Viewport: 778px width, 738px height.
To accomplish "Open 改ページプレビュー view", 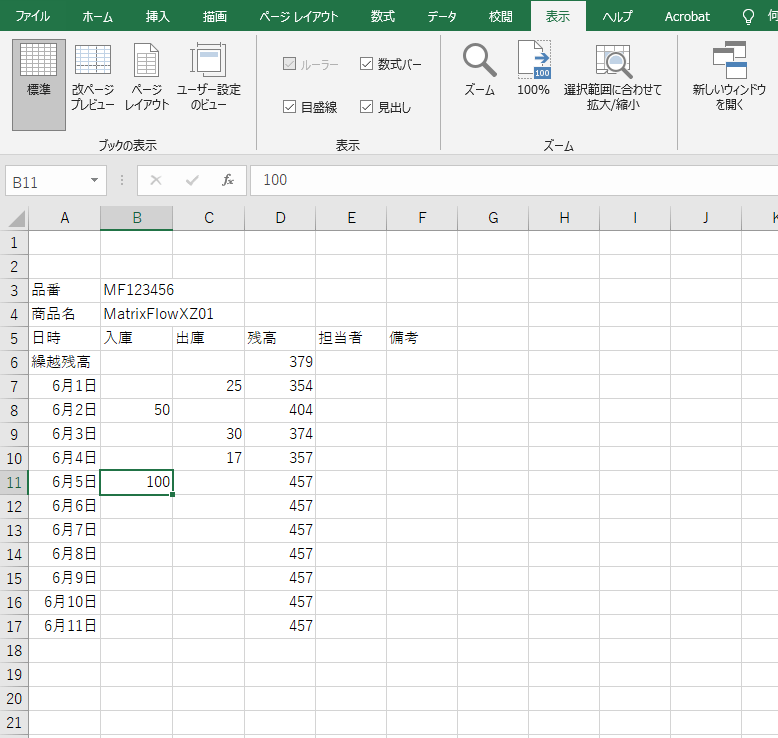I will coord(93,77).
